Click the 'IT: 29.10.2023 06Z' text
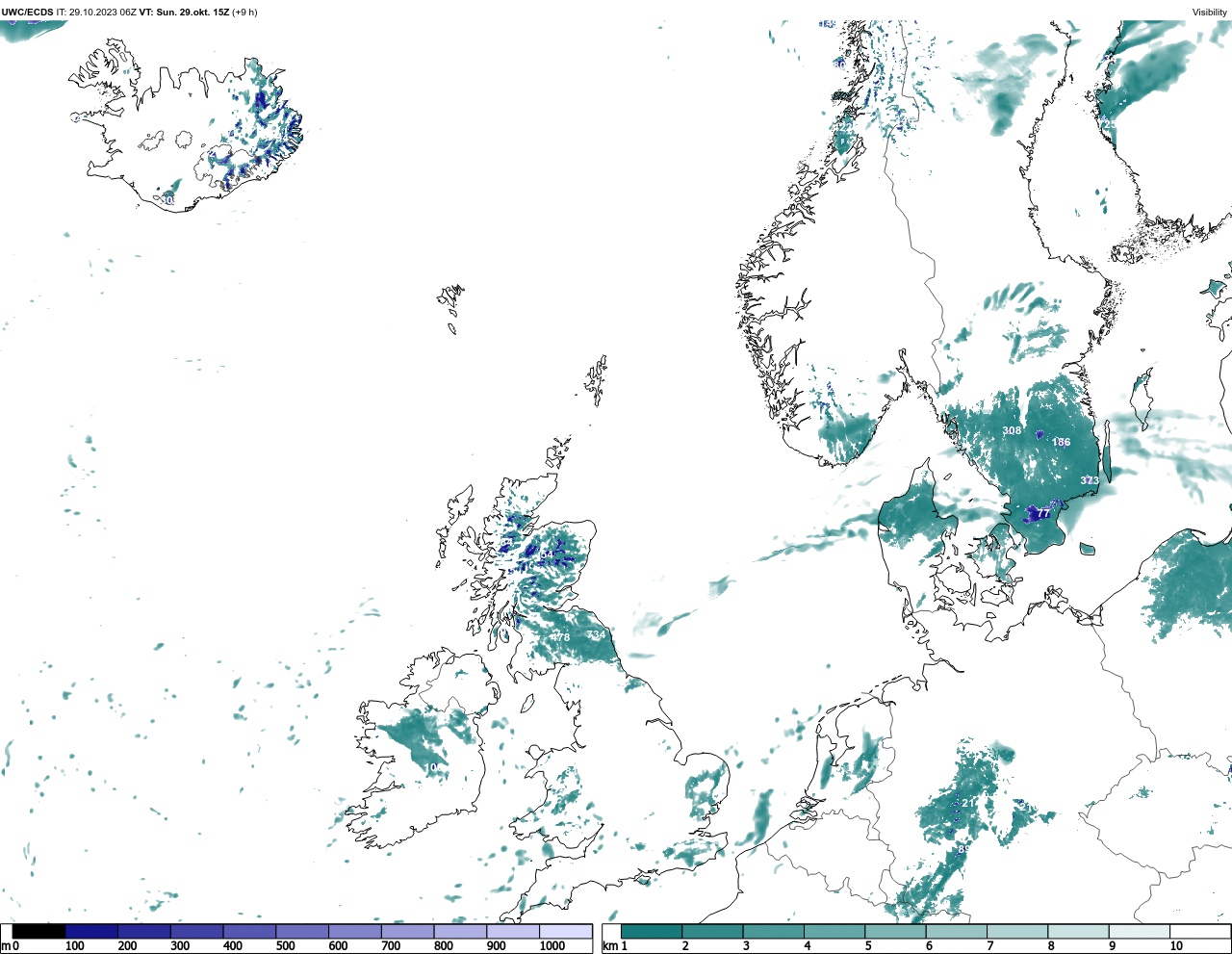Viewport: 1232px width, 954px height. tap(96, 13)
